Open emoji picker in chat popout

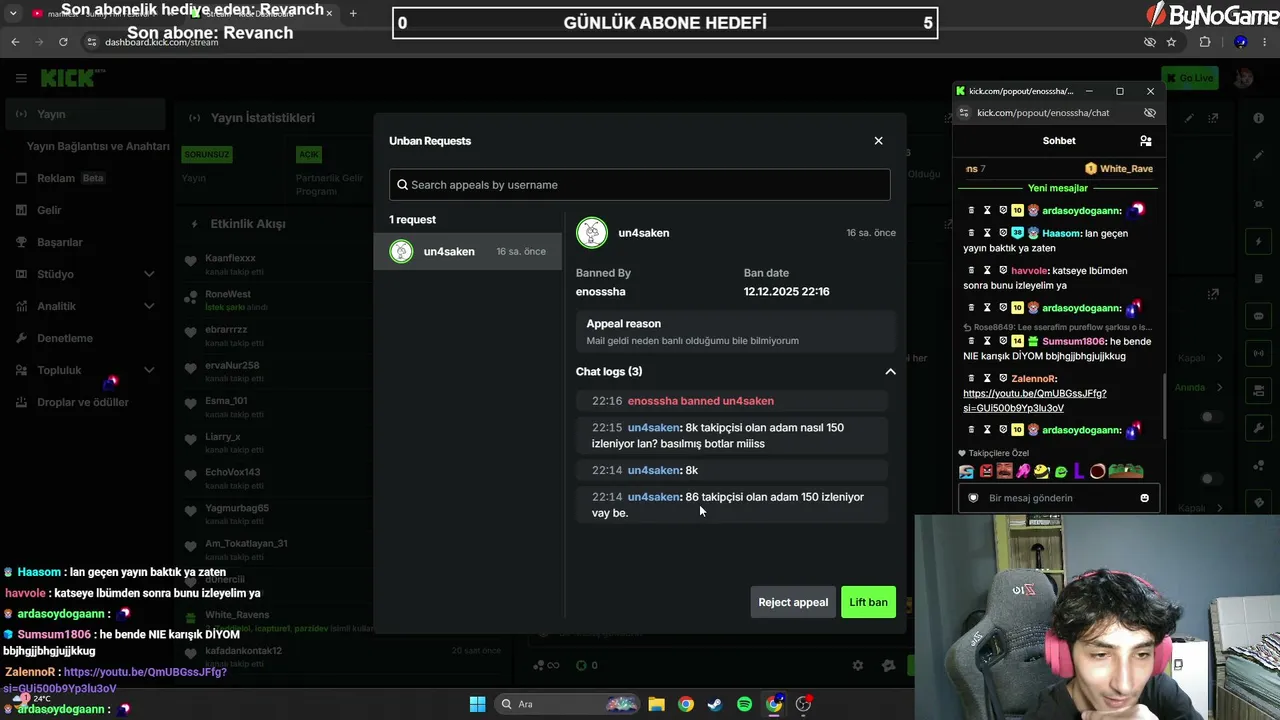(x=1144, y=498)
